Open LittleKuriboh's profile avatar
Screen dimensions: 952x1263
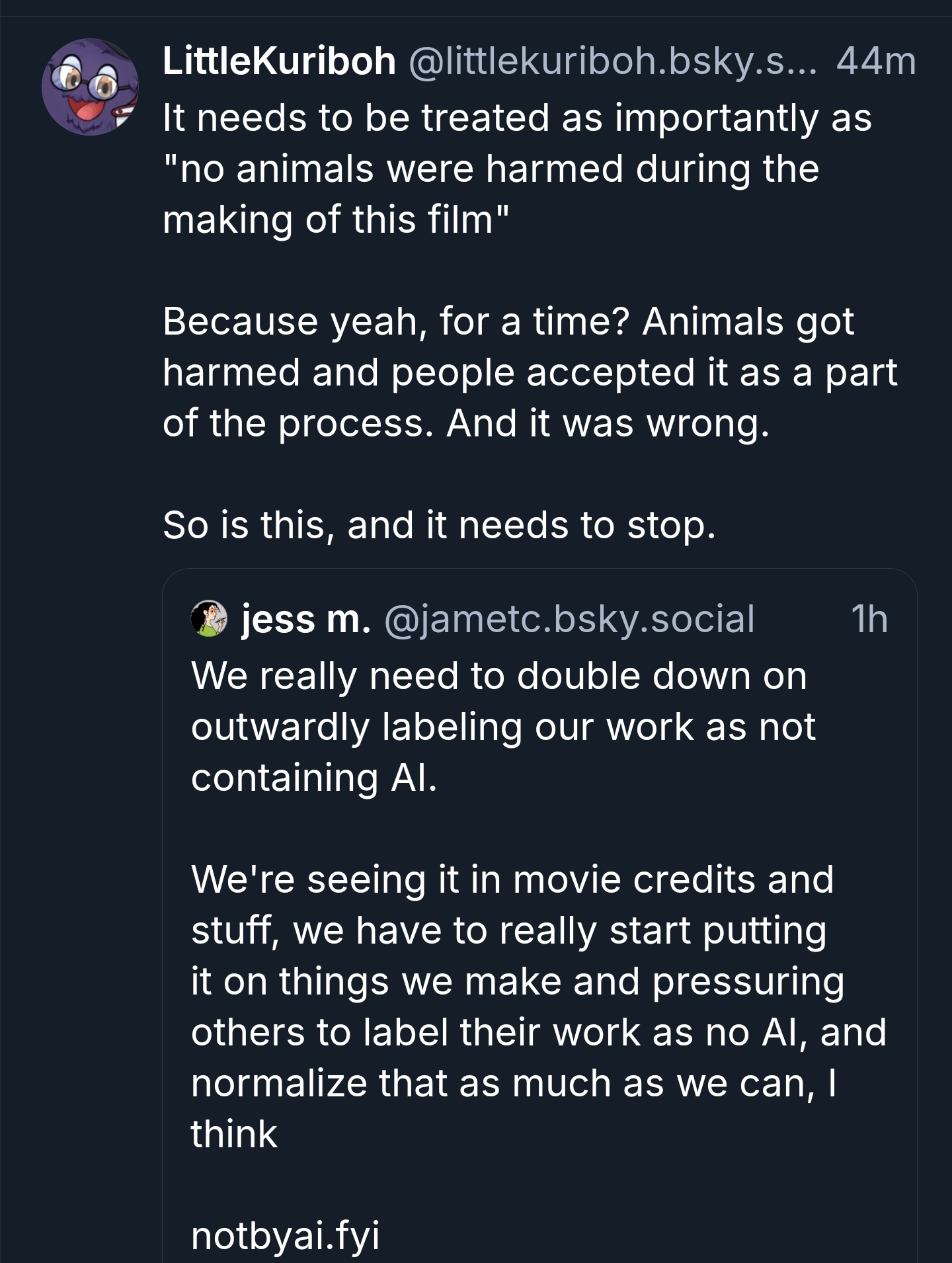(x=91, y=87)
